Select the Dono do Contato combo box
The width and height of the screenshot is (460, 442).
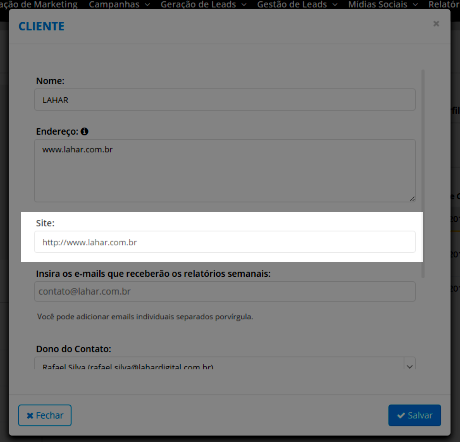tap(225, 363)
